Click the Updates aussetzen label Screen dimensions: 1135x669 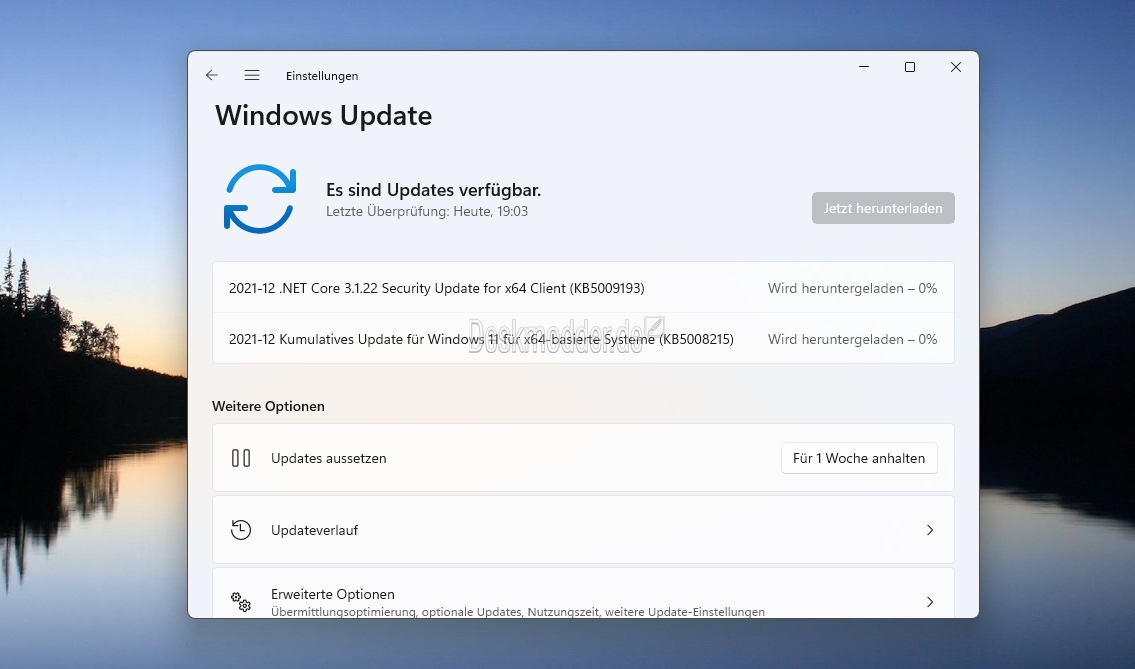click(x=329, y=458)
